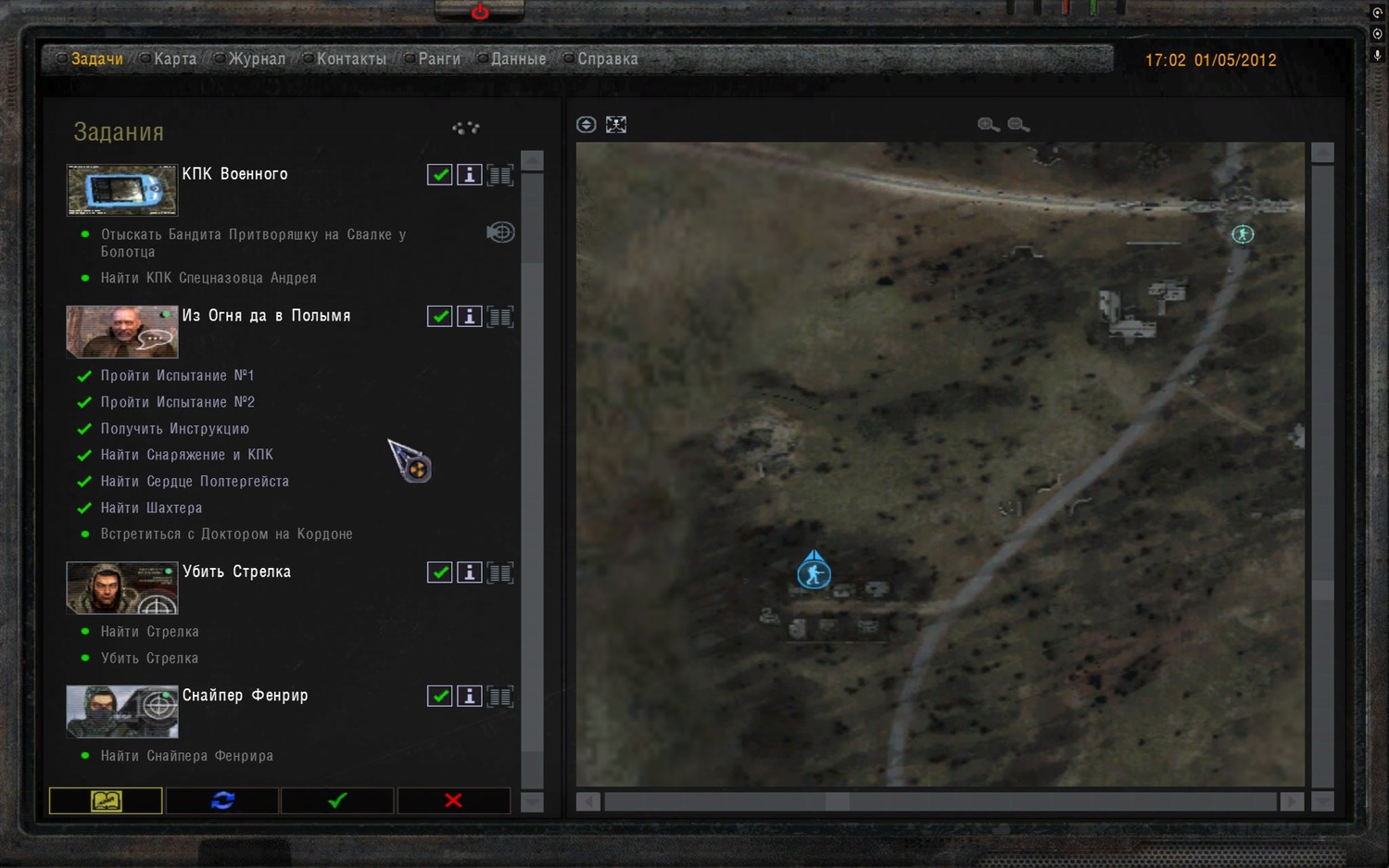Select objective Найти Сердце Полтергейста

tap(195, 482)
